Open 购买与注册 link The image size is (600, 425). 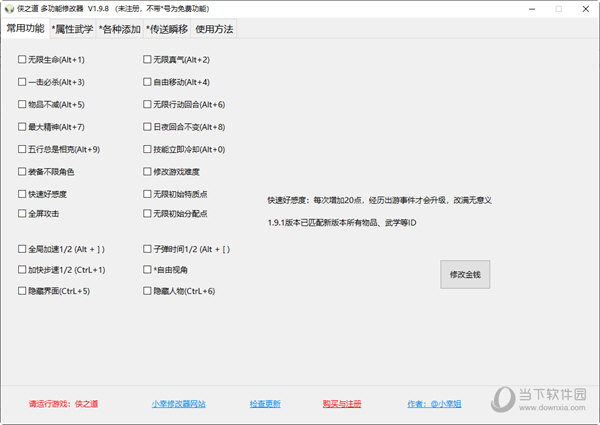click(342, 404)
